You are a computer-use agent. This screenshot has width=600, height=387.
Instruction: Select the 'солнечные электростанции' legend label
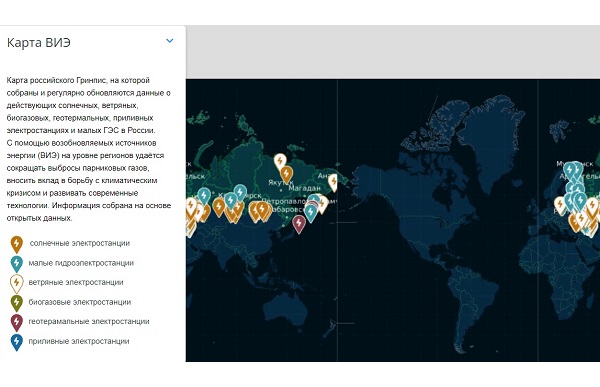pos(80,243)
